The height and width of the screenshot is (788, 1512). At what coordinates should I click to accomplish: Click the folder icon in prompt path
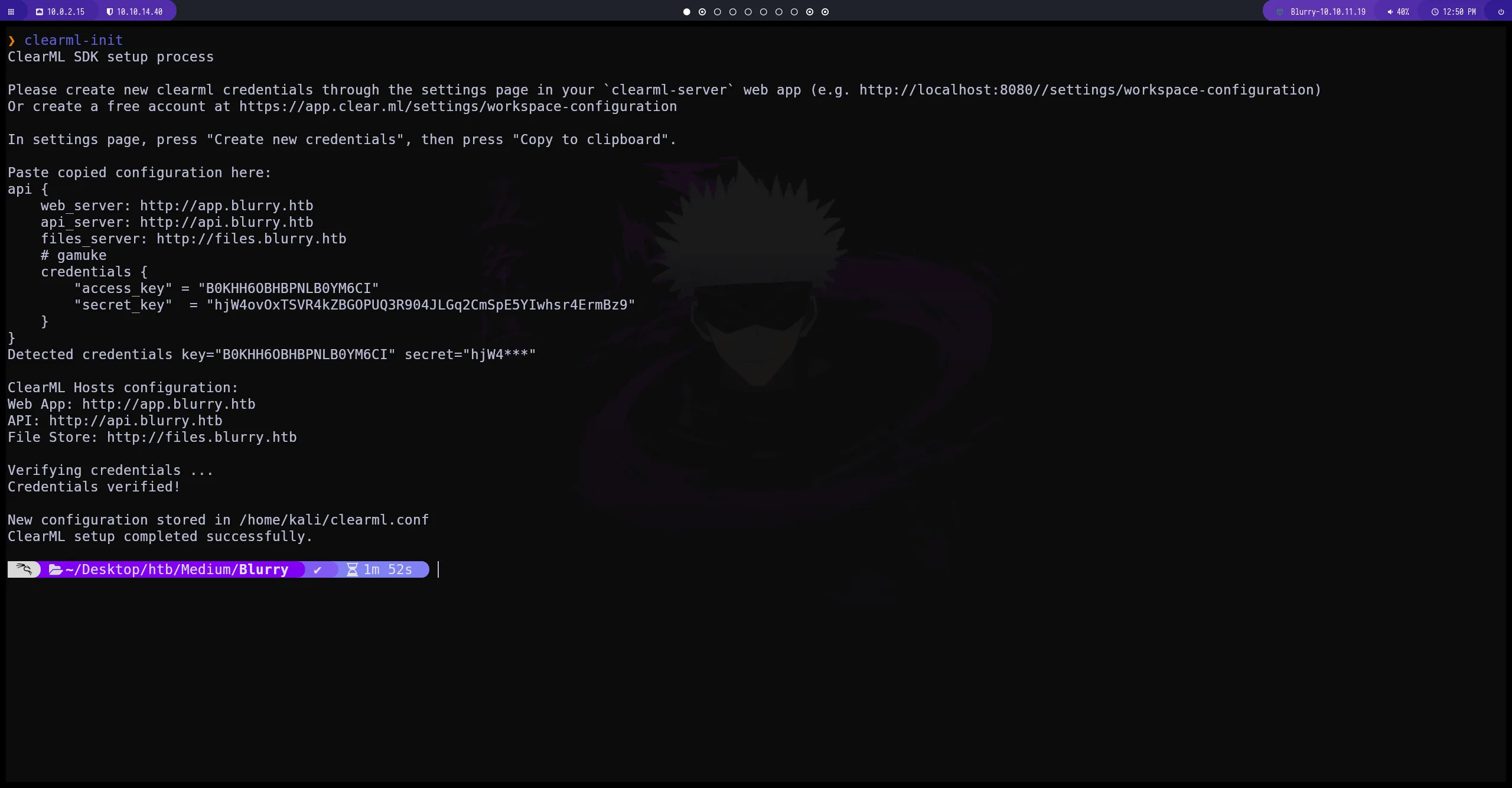click(56, 569)
